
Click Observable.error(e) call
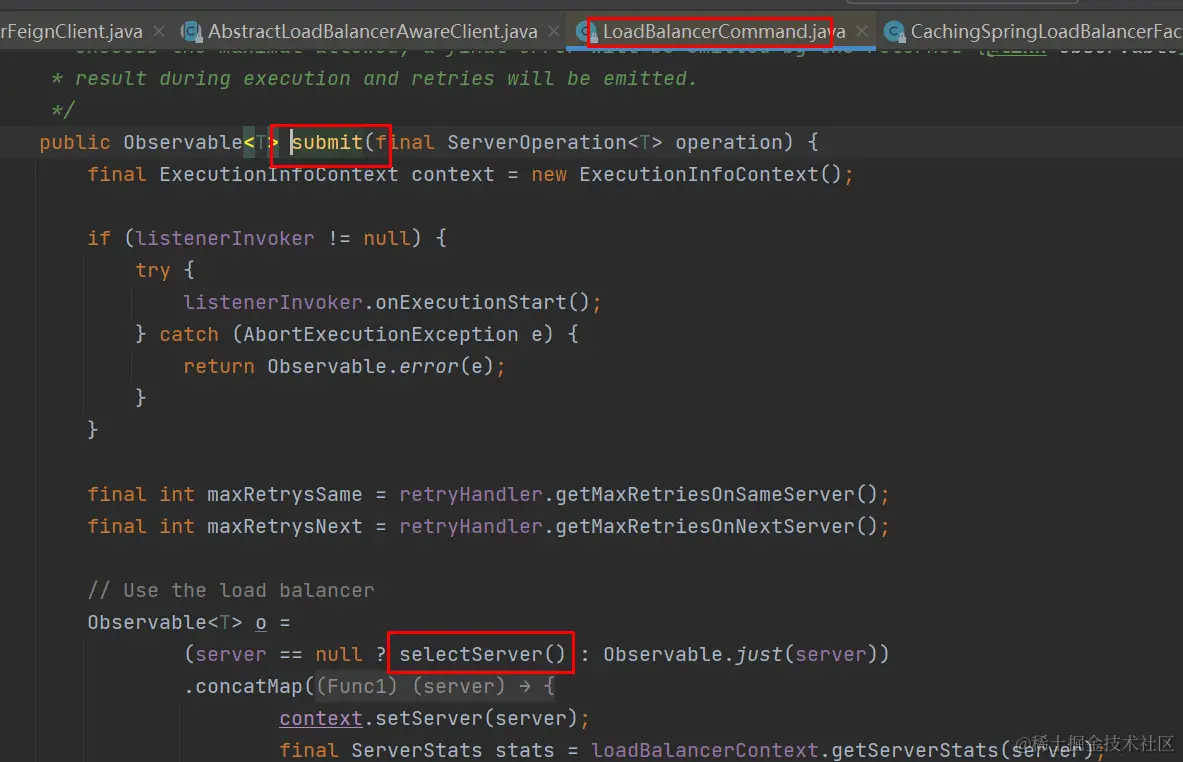pyautogui.click(x=379, y=367)
